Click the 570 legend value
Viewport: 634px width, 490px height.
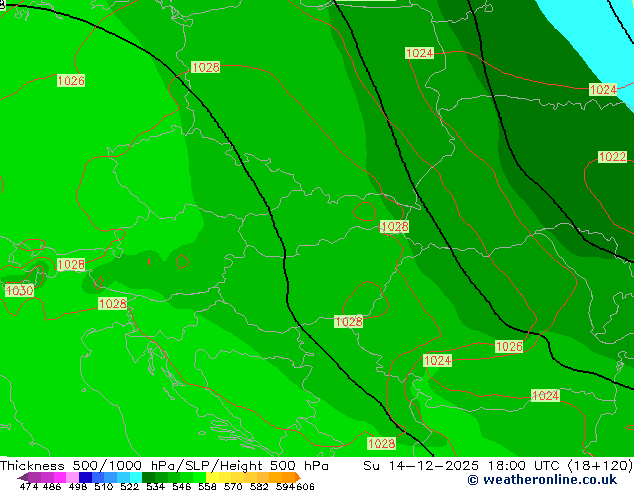coord(233,486)
